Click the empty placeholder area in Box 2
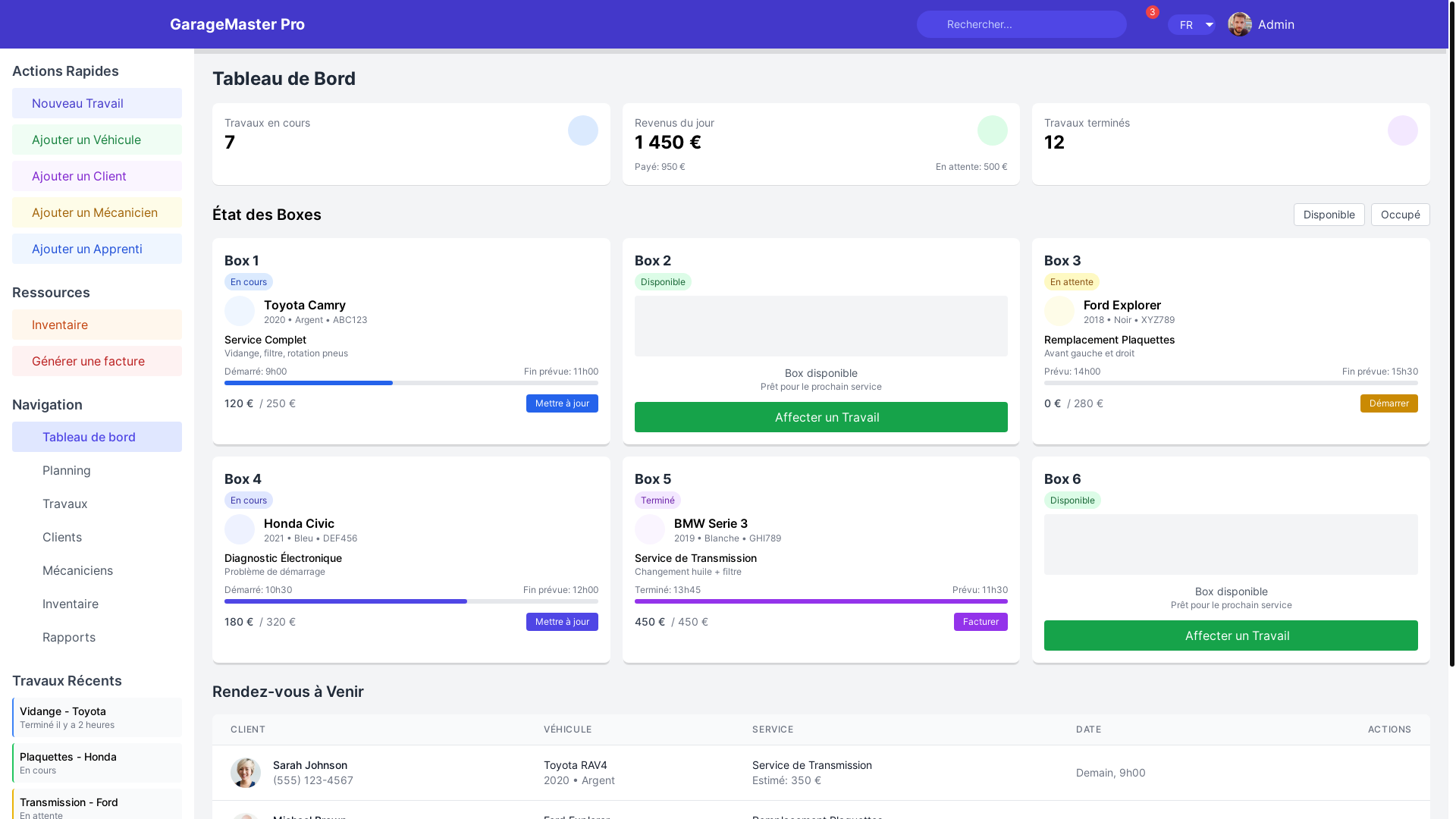The height and width of the screenshot is (819, 1456). [821, 326]
